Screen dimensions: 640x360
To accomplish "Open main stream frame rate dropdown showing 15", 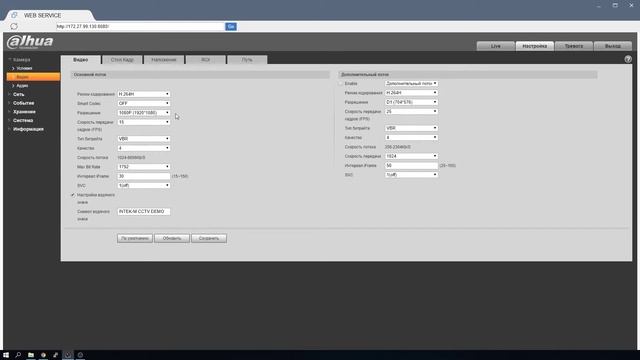I will (144, 122).
